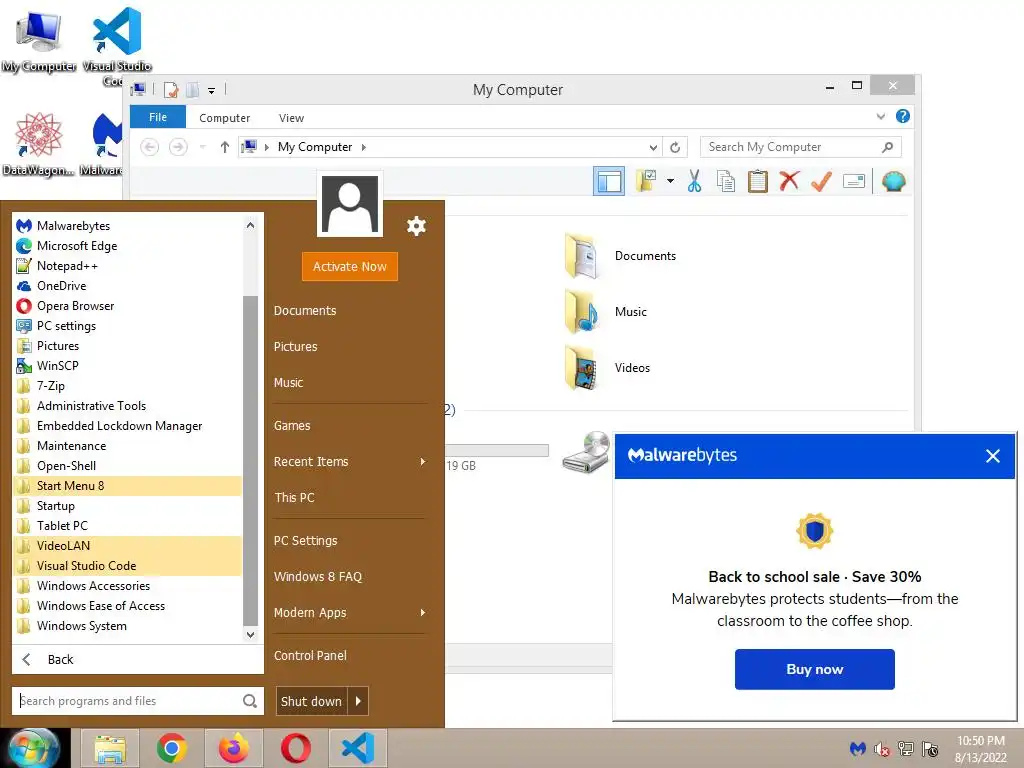Image resolution: width=1024 pixels, height=768 pixels.
Task: Open Games in Start menu
Action: click(x=292, y=426)
